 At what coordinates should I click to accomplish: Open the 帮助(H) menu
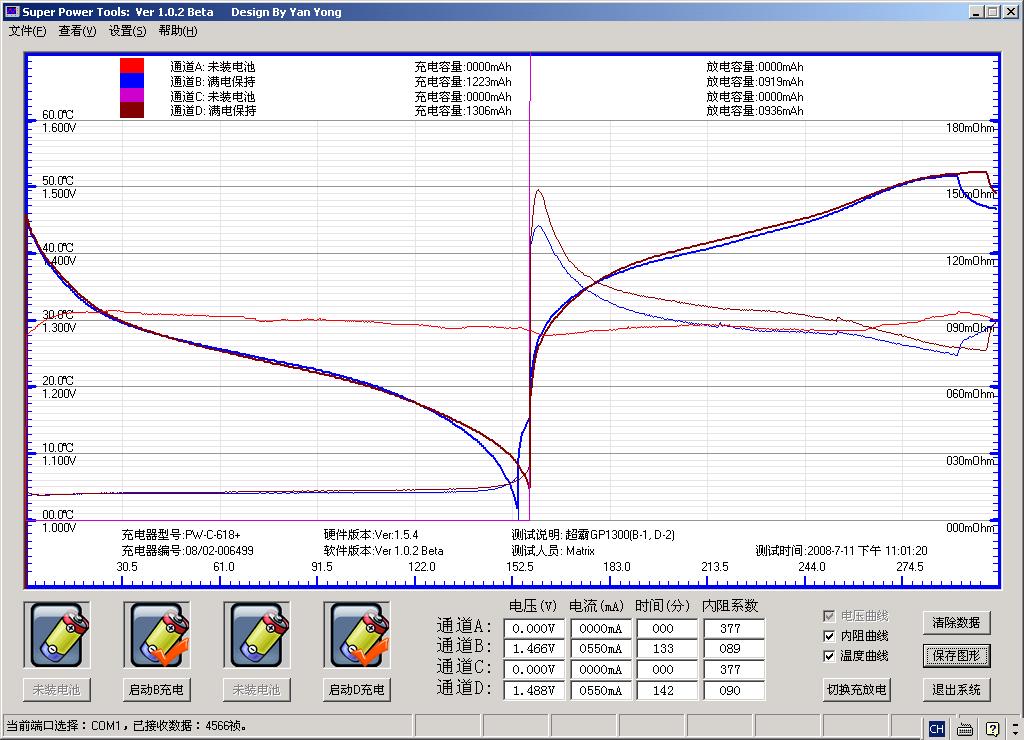(178, 31)
